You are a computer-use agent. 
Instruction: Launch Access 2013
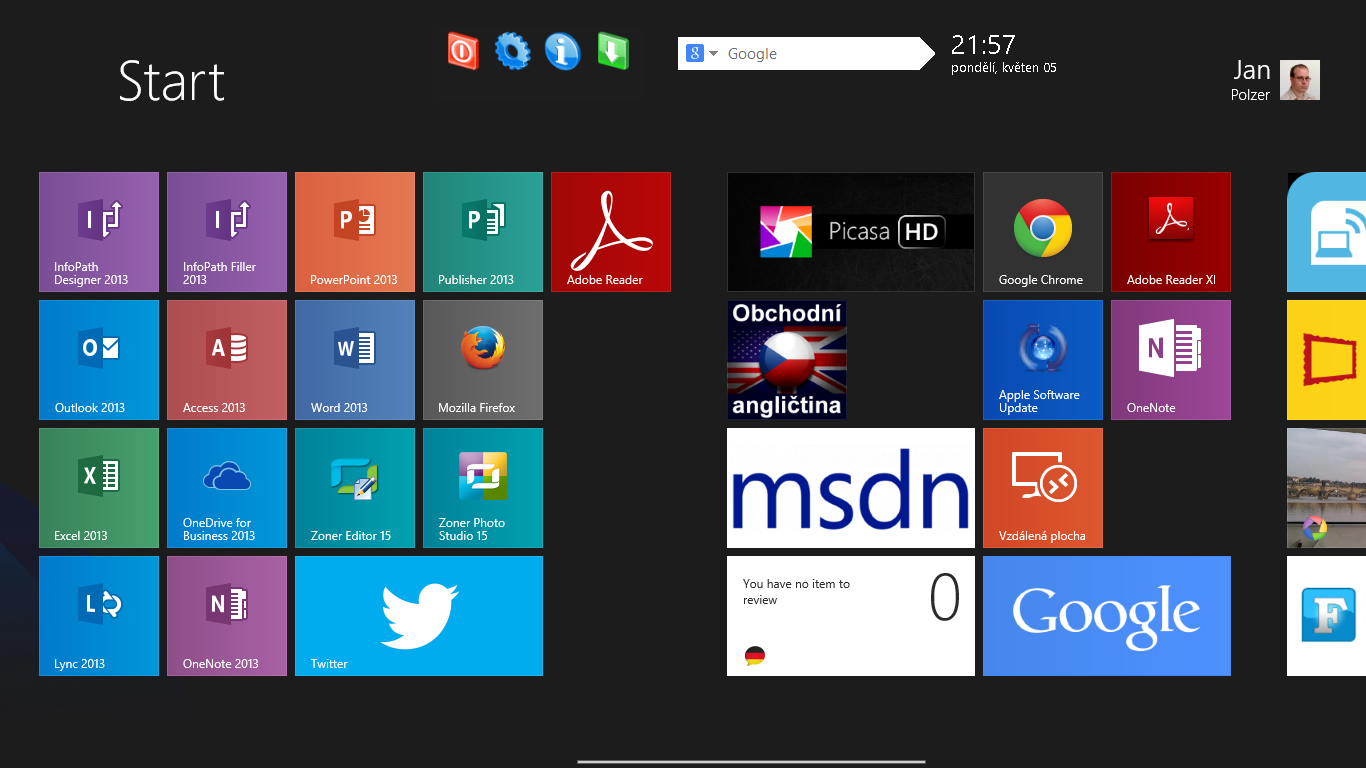point(227,360)
